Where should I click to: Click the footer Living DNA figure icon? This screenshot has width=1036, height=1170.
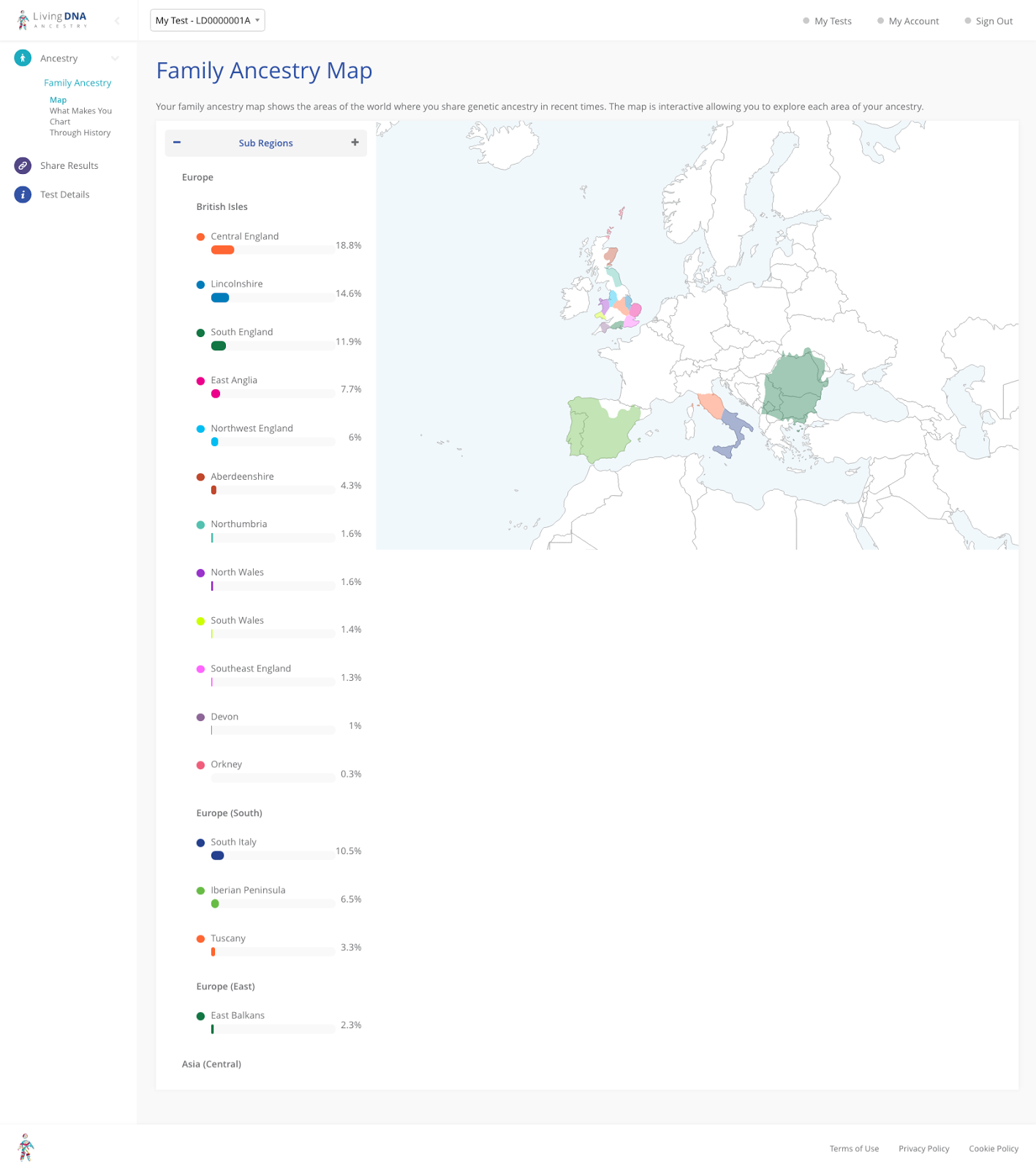pyautogui.click(x=26, y=1147)
